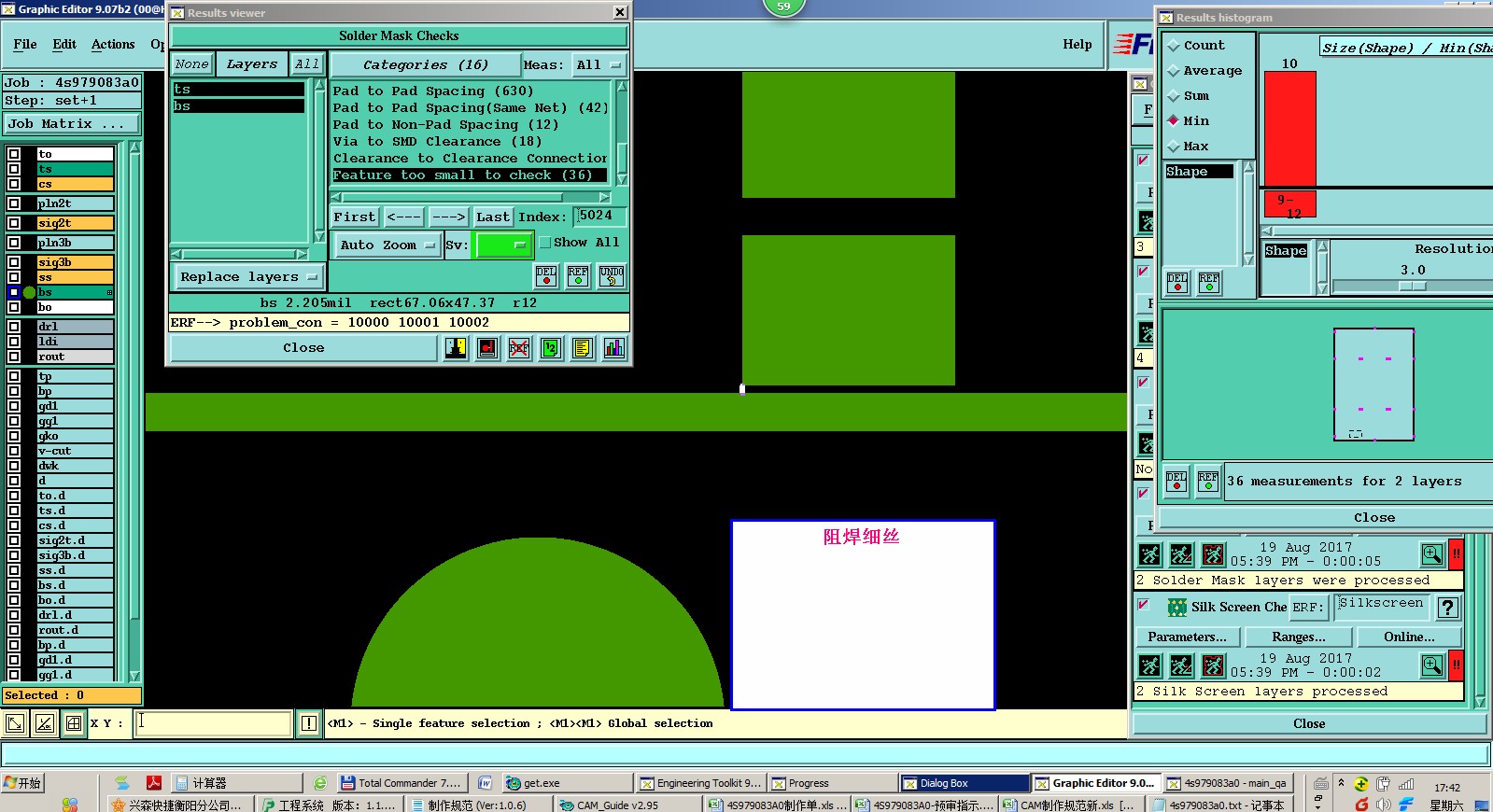The width and height of the screenshot is (1493, 812).
Task: Click green 1/2 page icon
Action: [551, 348]
